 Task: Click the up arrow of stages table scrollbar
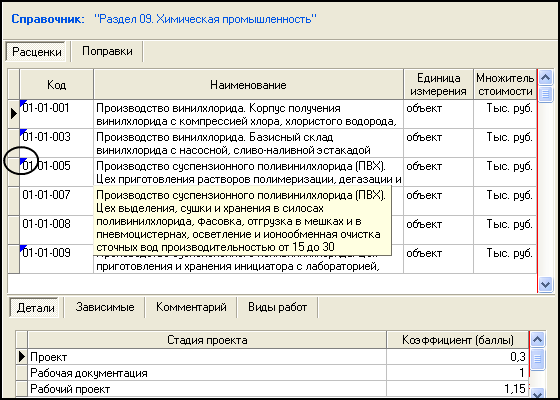(x=538, y=339)
